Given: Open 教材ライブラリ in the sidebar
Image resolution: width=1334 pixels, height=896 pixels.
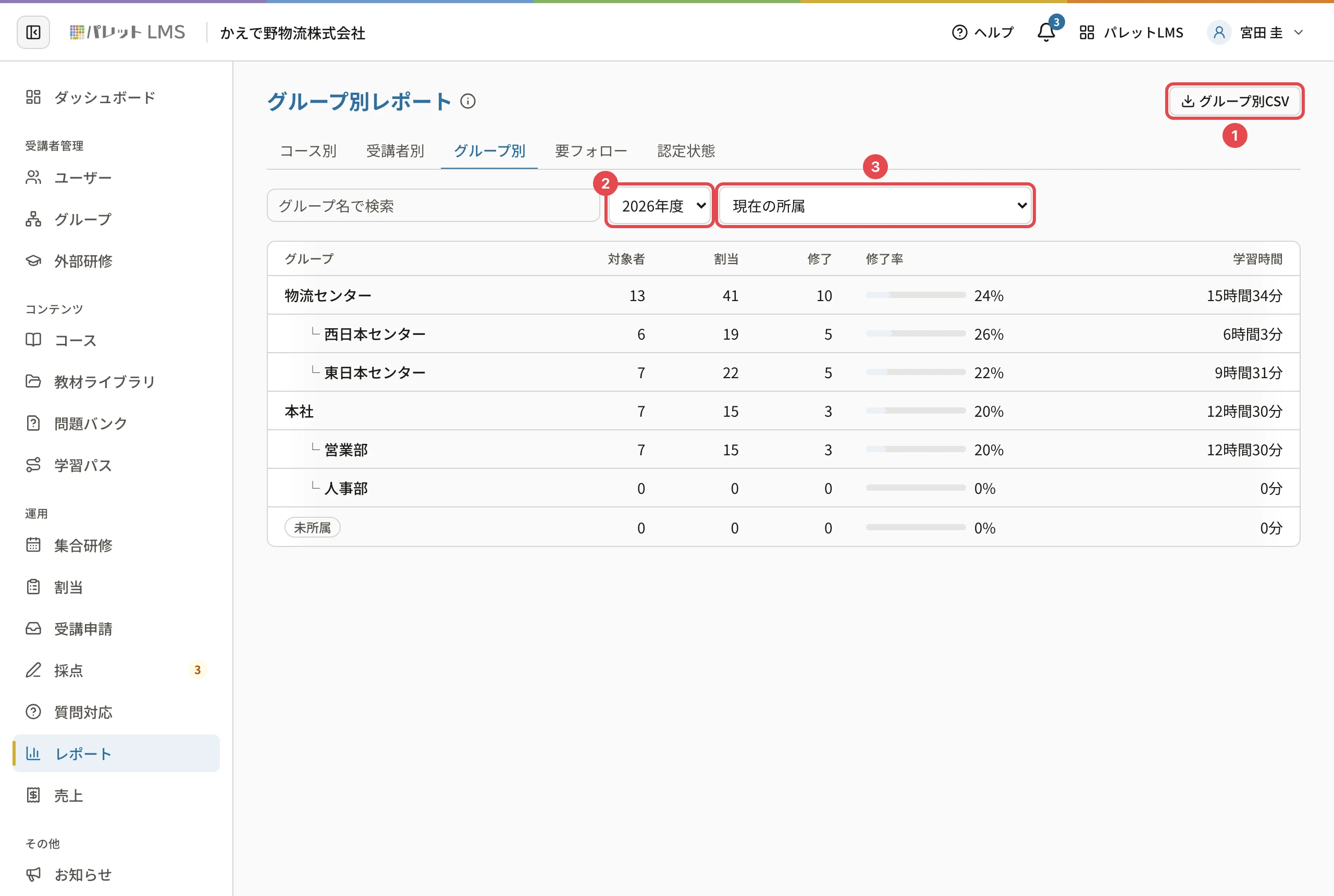Looking at the screenshot, I should (x=116, y=382).
